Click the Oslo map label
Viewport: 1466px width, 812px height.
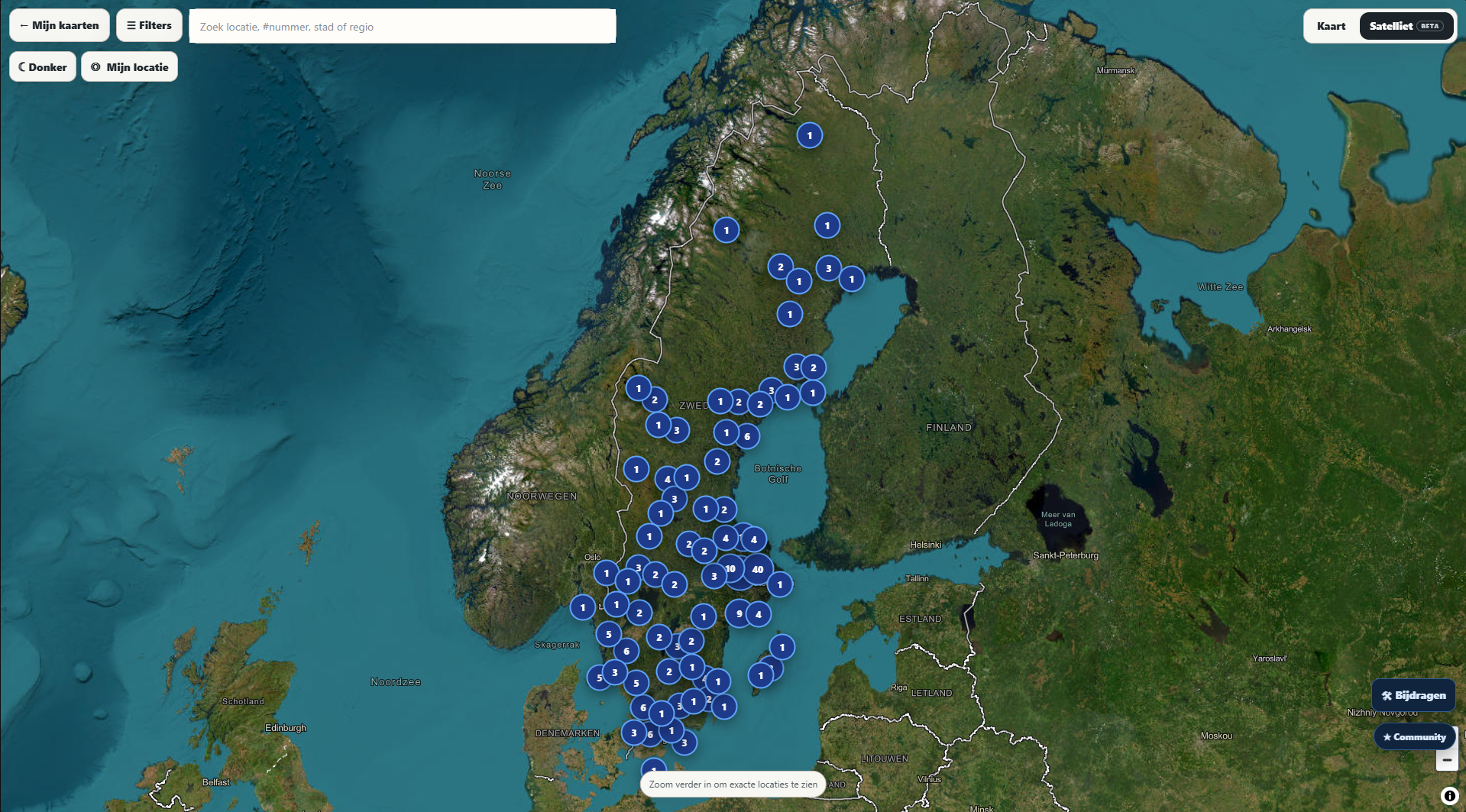[x=593, y=557]
